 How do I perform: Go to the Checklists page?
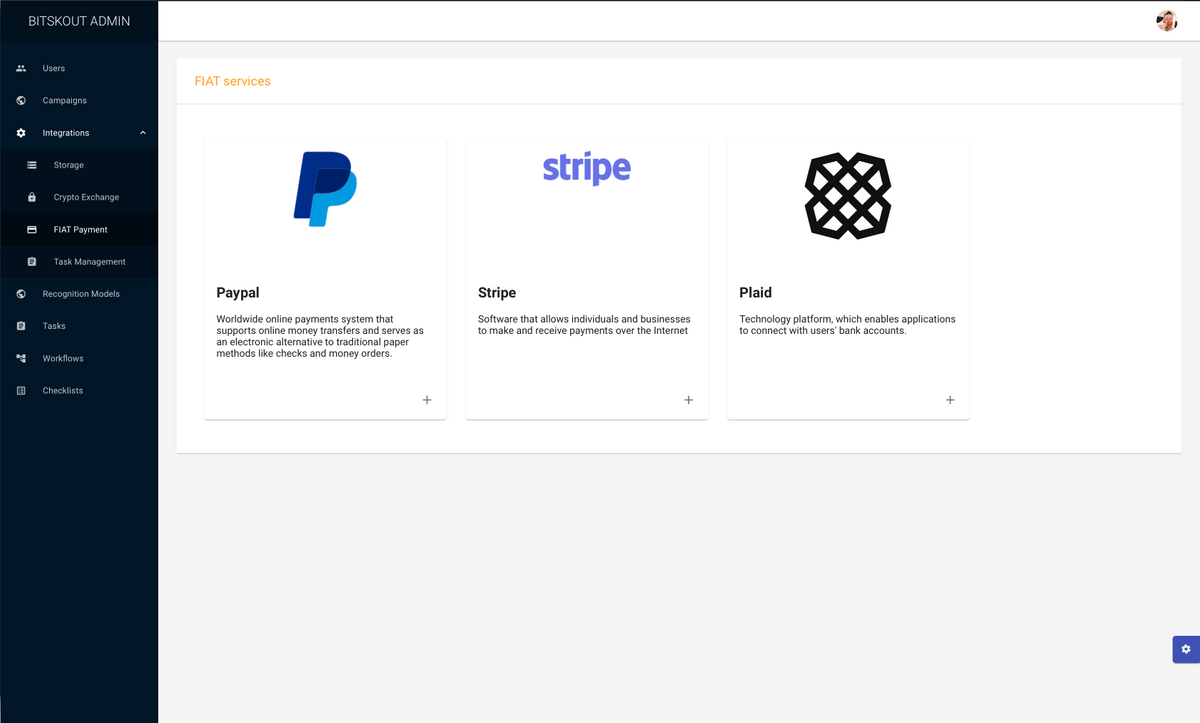[x=79, y=390]
